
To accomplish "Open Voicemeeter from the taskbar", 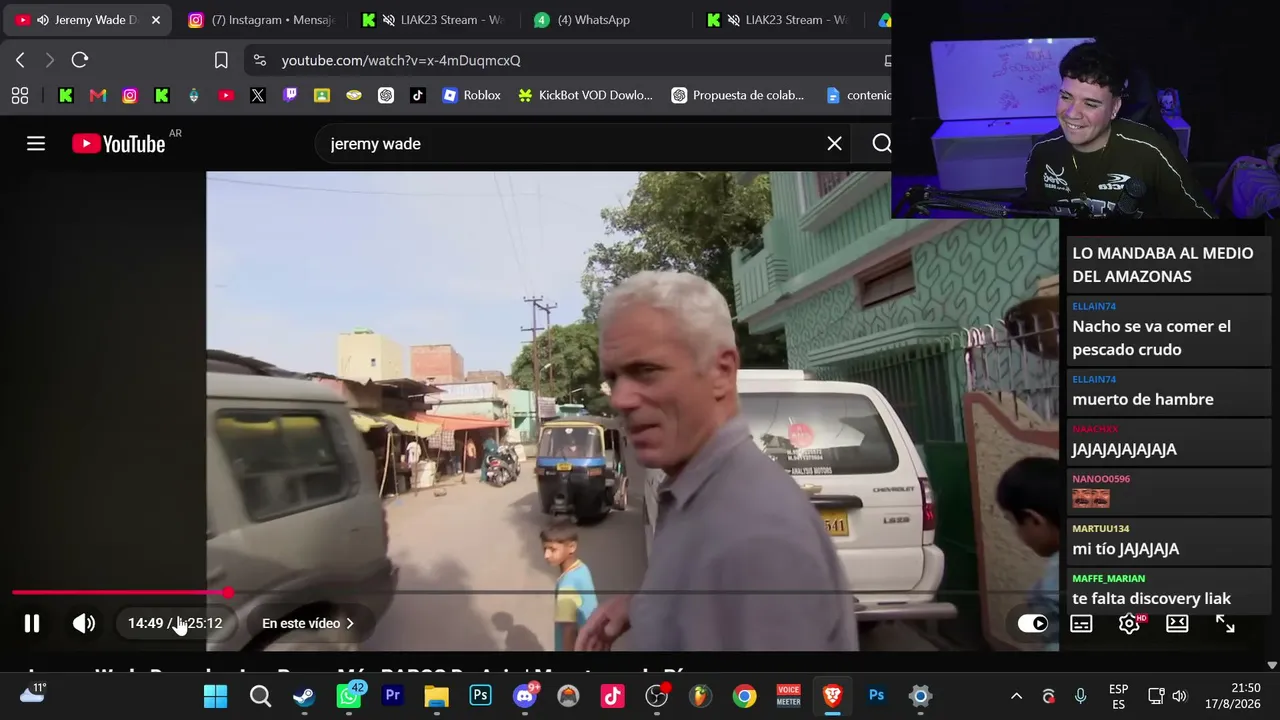I will pyautogui.click(x=788, y=695).
